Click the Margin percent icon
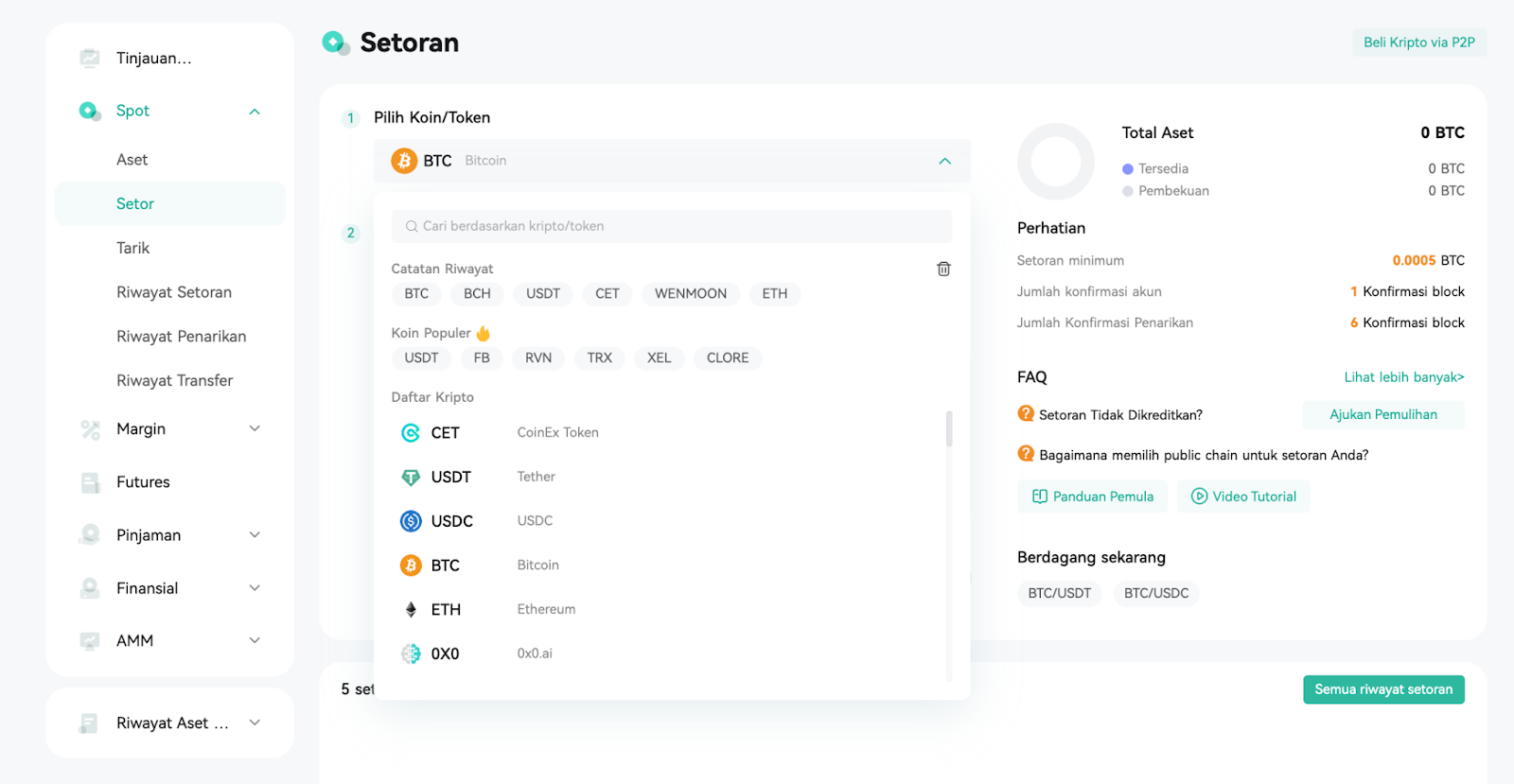 (90, 429)
